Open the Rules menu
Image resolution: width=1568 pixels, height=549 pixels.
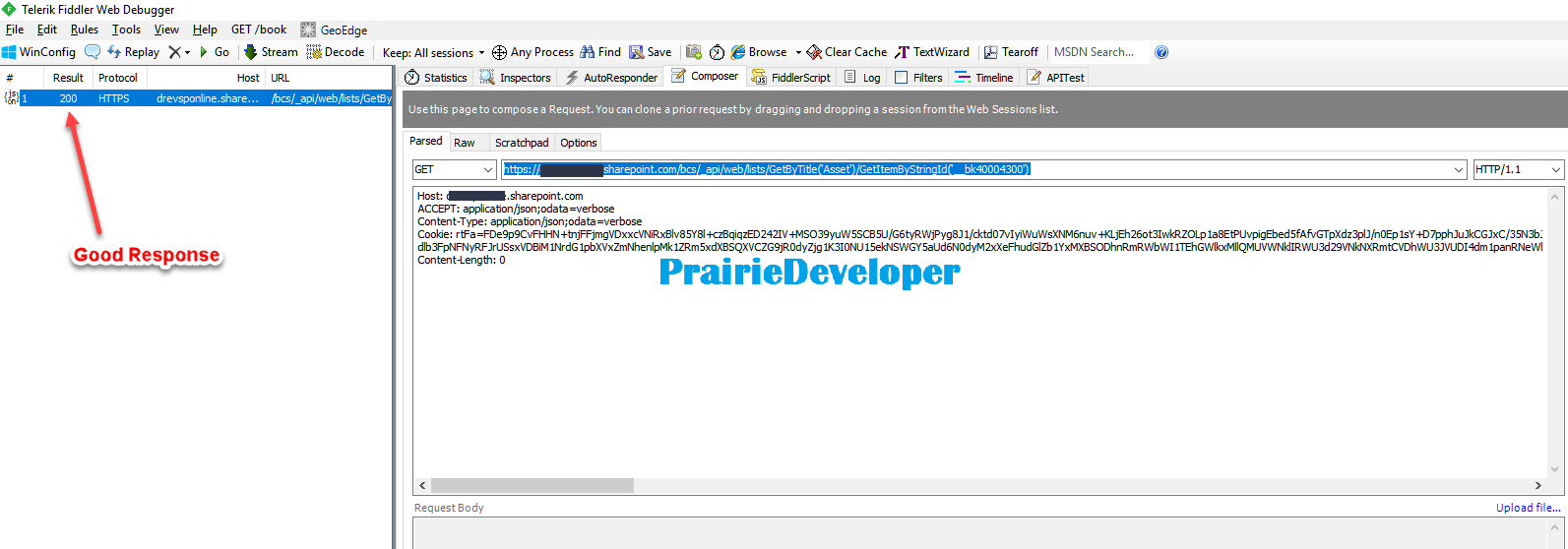point(85,30)
